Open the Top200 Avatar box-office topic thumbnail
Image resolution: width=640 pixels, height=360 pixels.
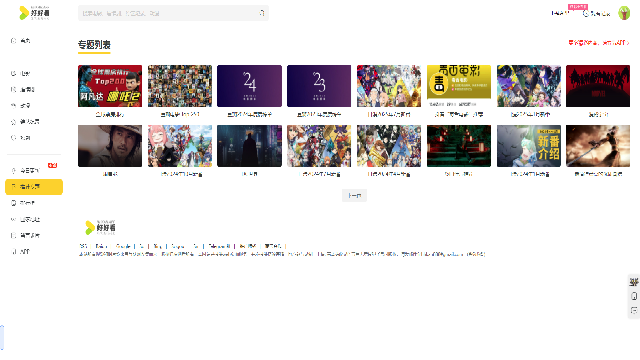pos(110,86)
